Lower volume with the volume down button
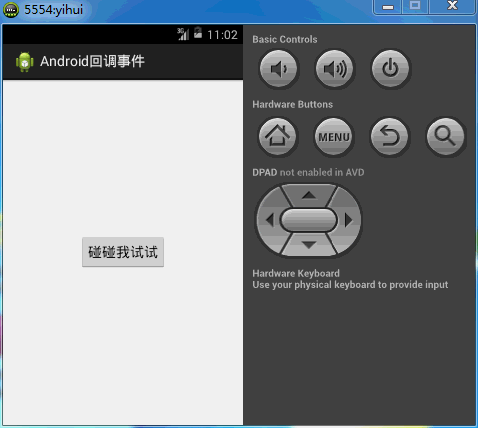This screenshot has width=478, height=428. point(278,69)
